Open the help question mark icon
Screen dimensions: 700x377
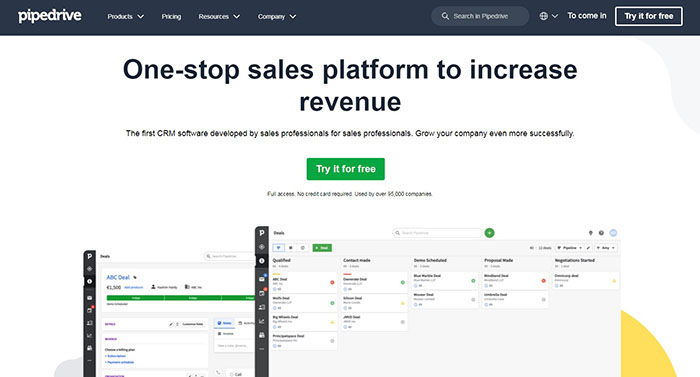pos(601,233)
